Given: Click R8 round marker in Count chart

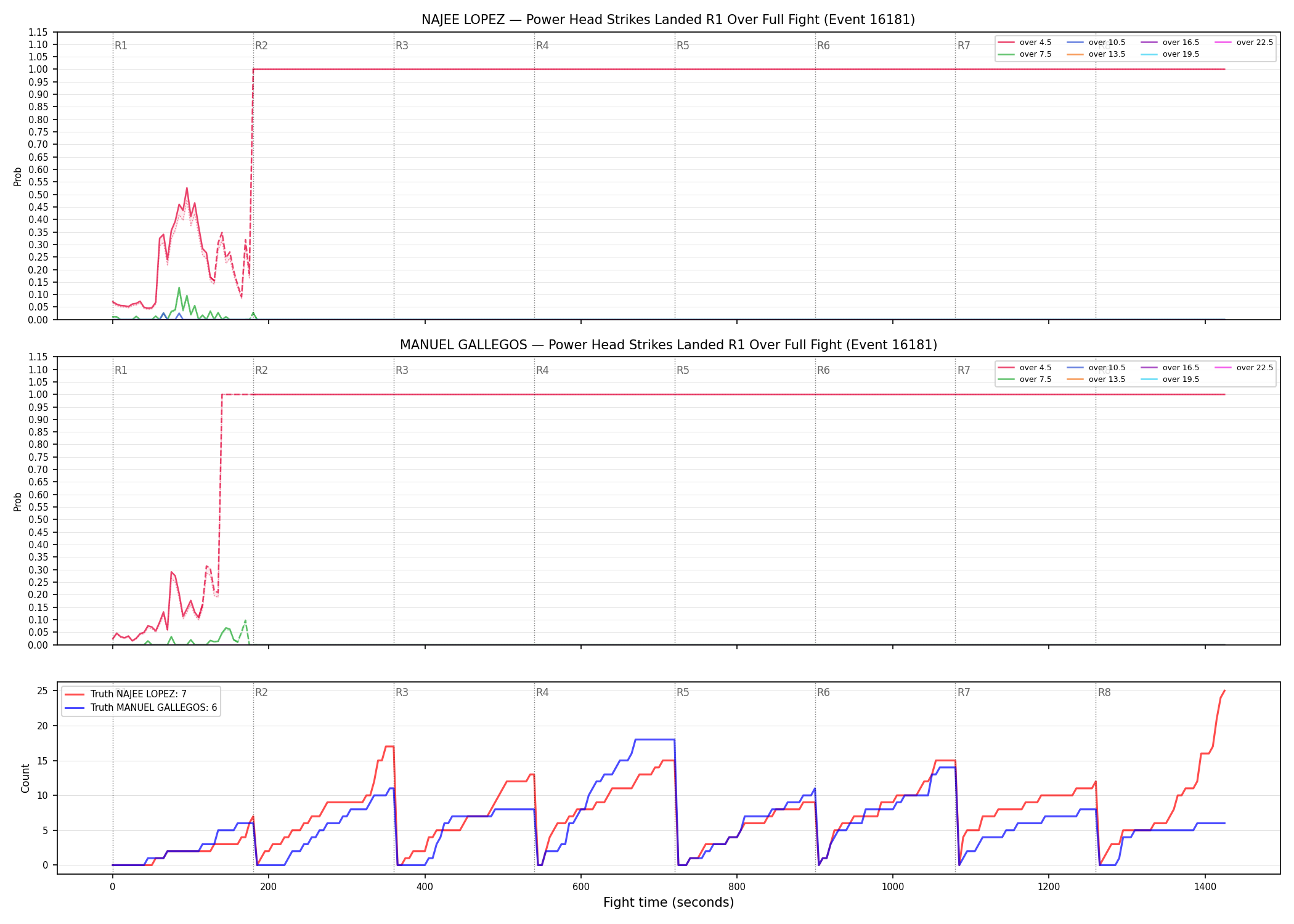Looking at the screenshot, I should click(x=1104, y=692).
